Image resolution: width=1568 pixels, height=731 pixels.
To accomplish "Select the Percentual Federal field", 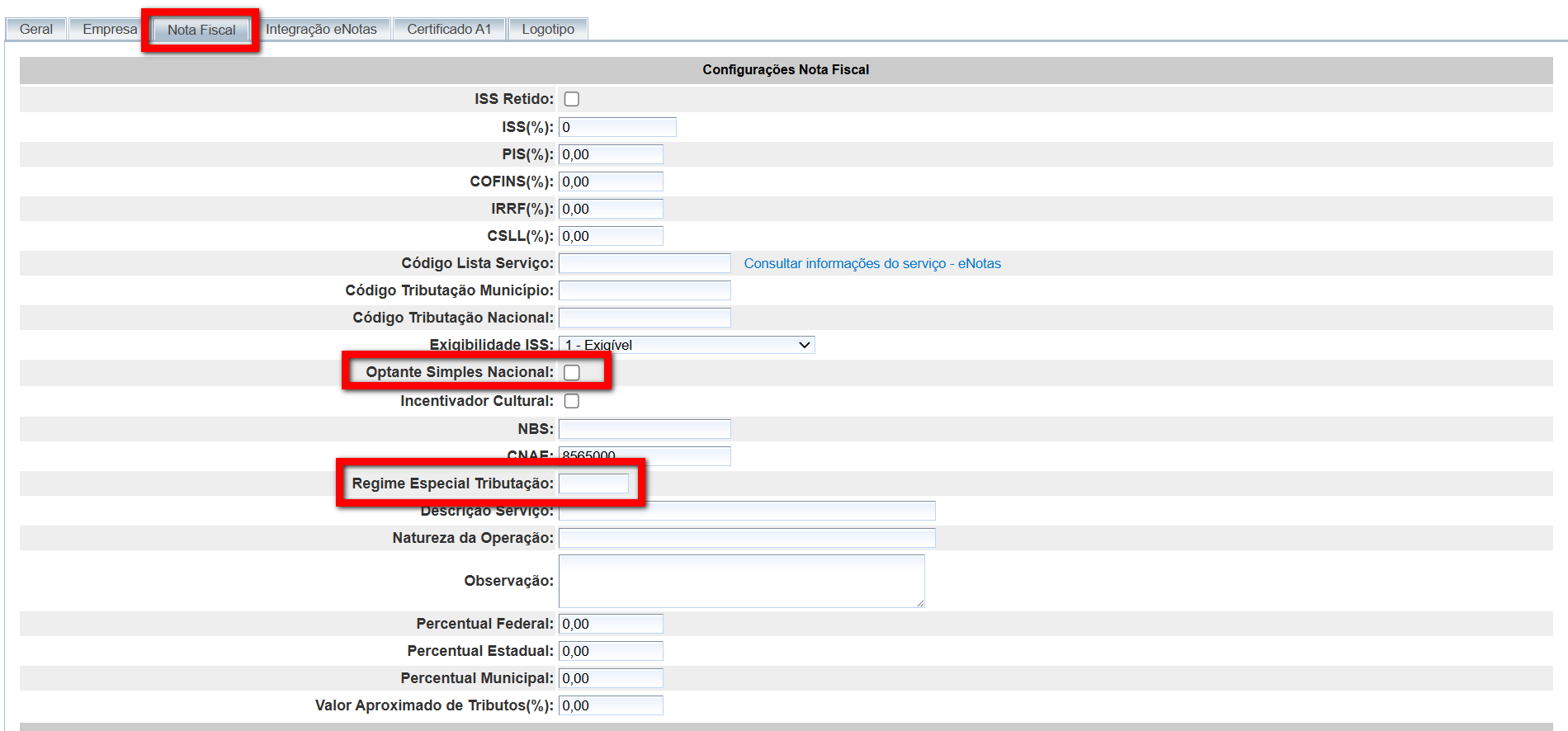I will click(x=611, y=624).
